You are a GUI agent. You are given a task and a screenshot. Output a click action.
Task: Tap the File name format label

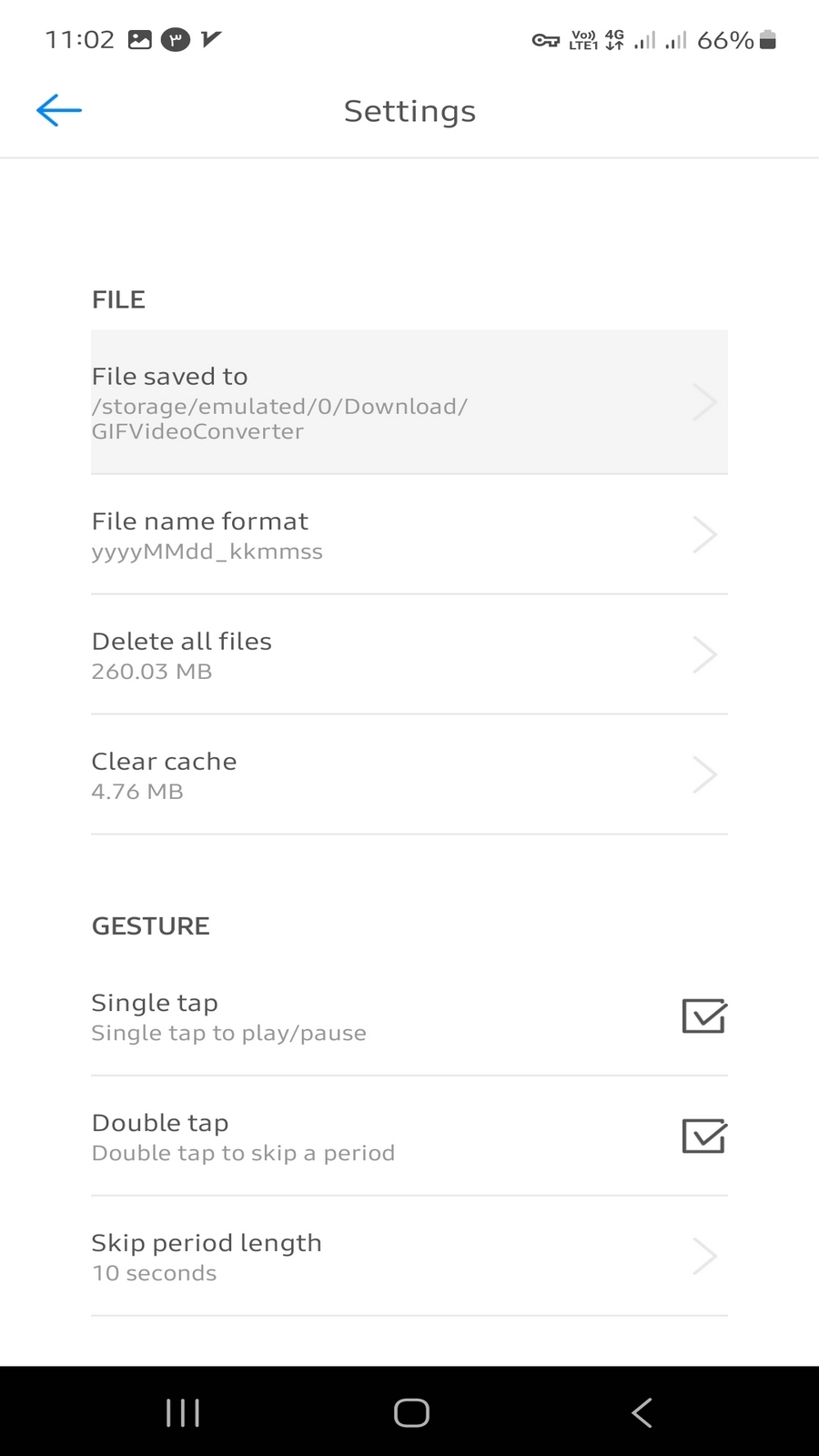click(200, 521)
